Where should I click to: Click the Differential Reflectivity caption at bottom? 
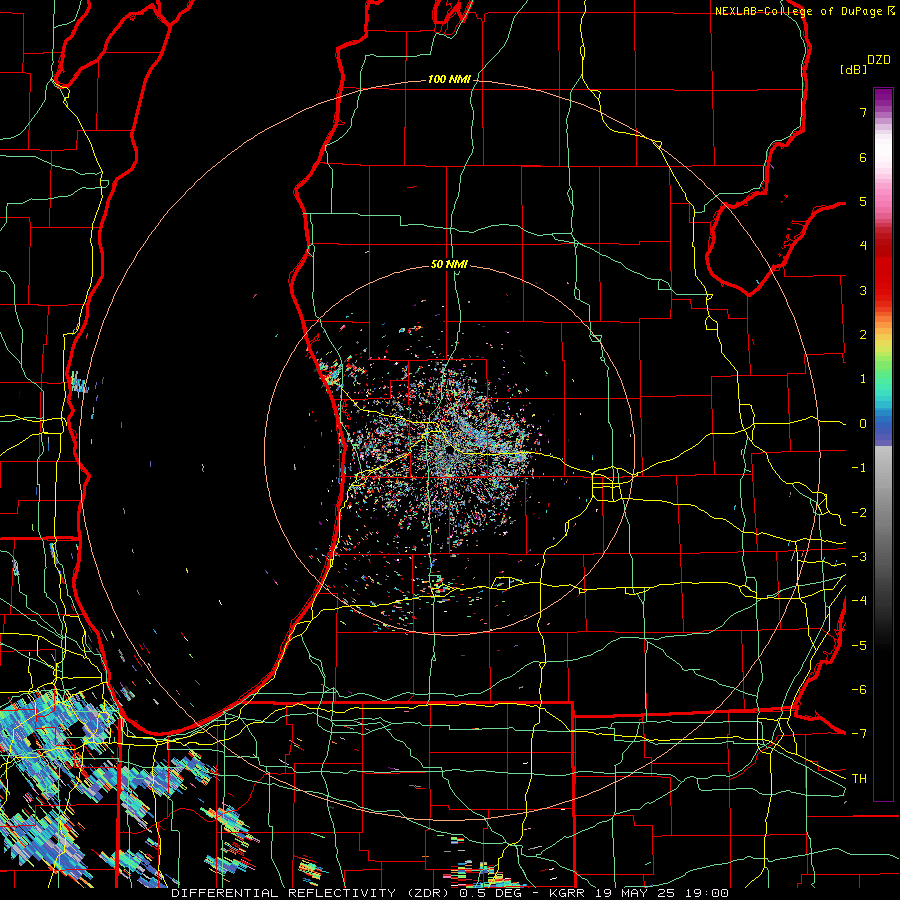pos(450,893)
